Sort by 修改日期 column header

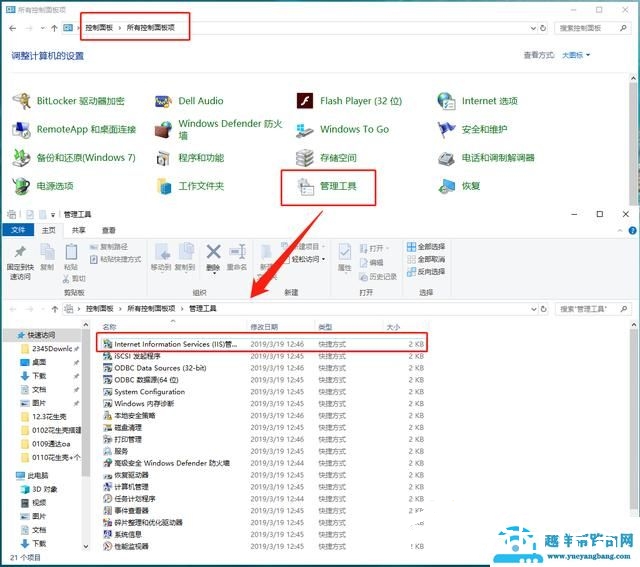coord(264,327)
